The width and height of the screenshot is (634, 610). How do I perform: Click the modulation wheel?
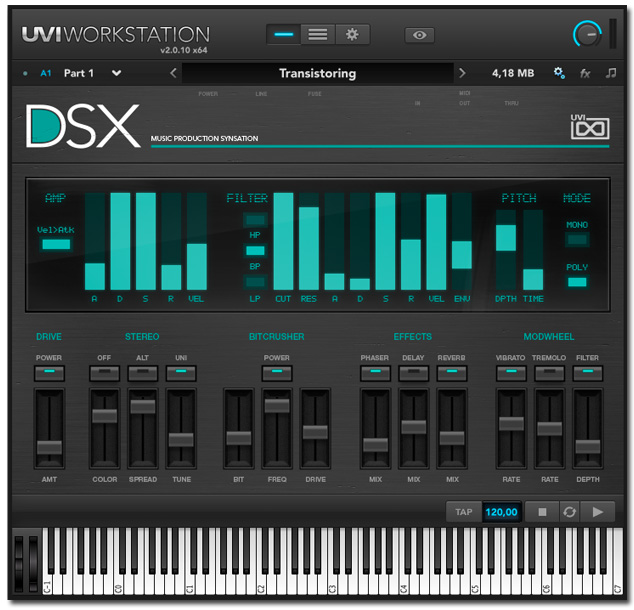[33, 564]
